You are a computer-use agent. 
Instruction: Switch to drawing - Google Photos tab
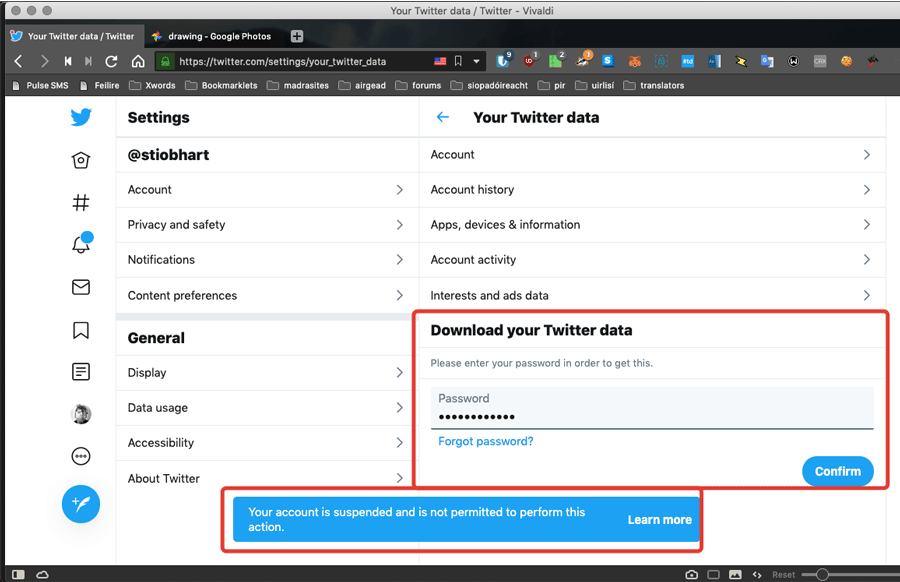coord(212,36)
